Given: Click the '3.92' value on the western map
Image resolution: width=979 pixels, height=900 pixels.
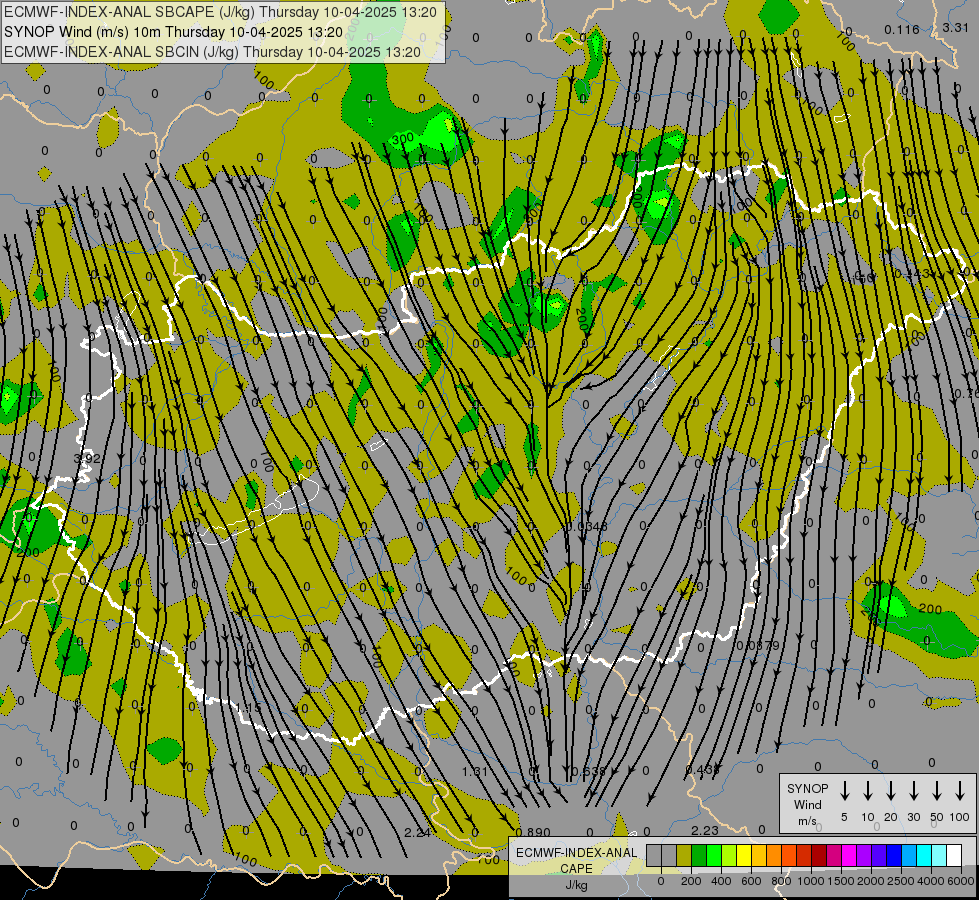Looking at the screenshot, I should tap(87, 458).
